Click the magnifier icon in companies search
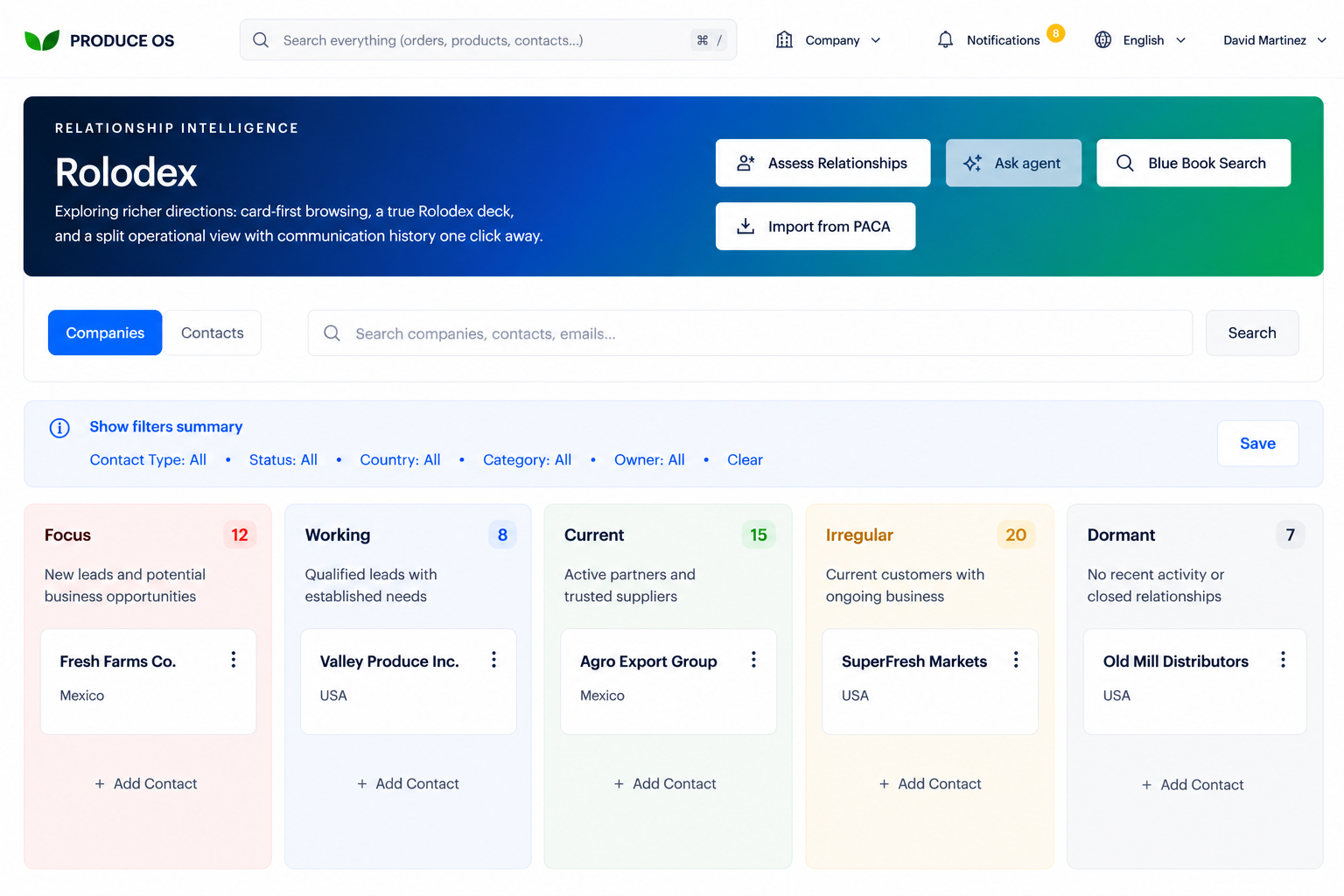The width and height of the screenshot is (1344, 896). point(332,333)
